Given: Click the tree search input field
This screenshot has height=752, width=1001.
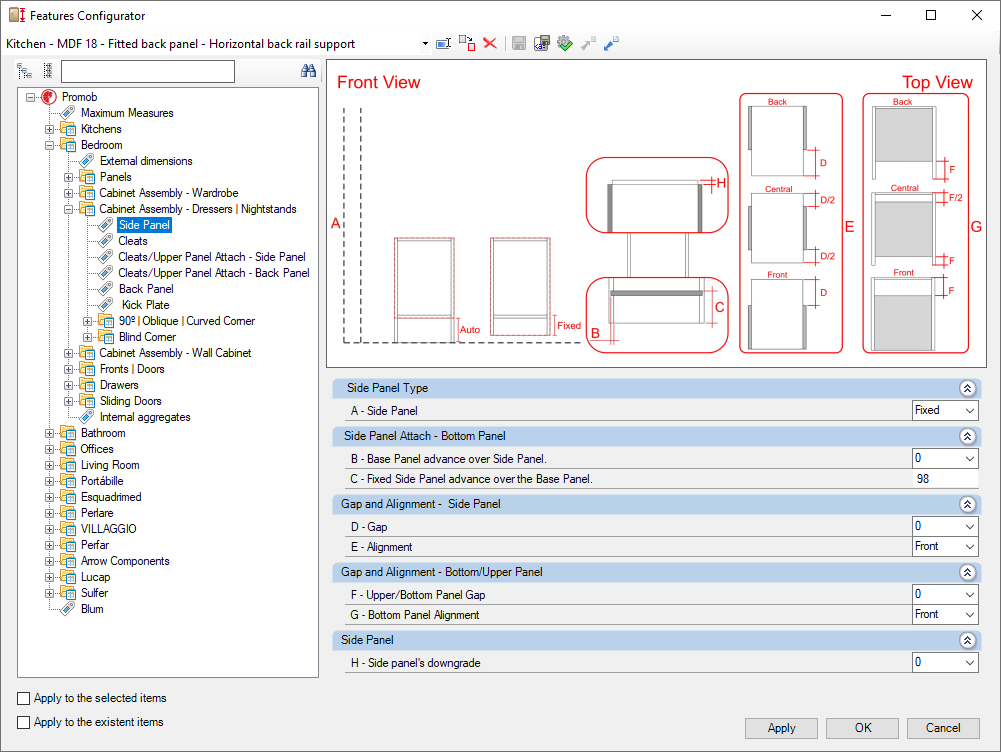Looking at the screenshot, I should pos(147,71).
